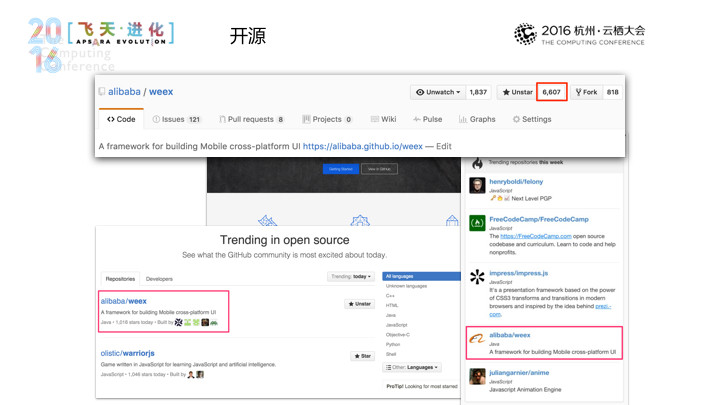Click the first contributor avatar under alibaba/weex
The image size is (720, 405).
click(x=179, y=322)
